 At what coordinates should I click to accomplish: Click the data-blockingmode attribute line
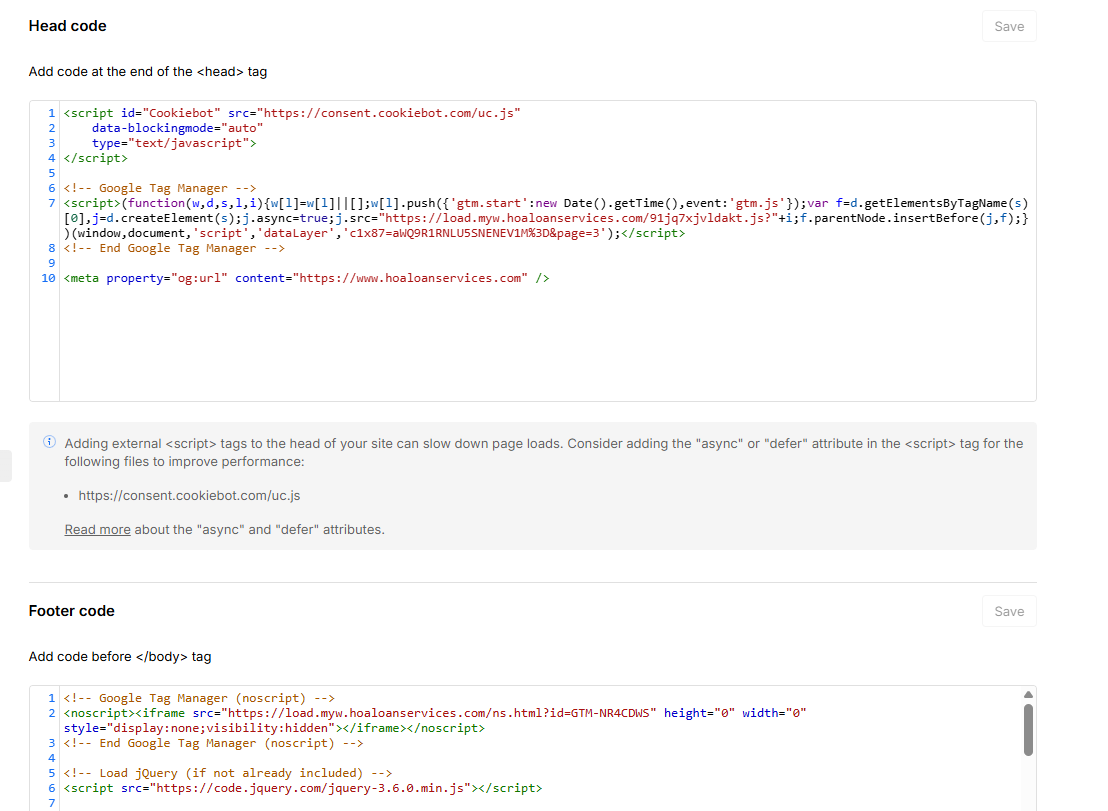point(177,128)
